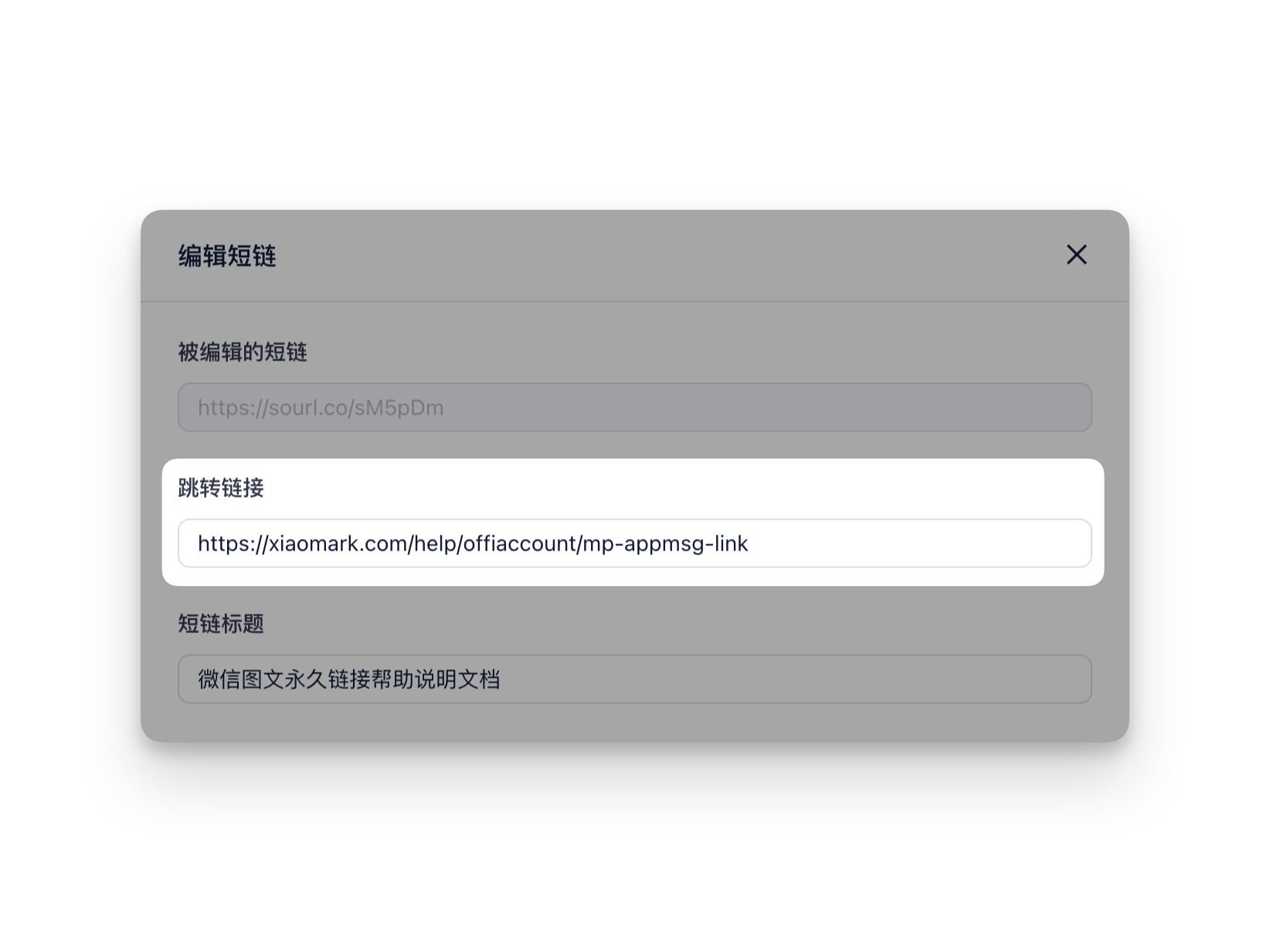Click "微信图文" at the start of the title text

pos(241,679)
